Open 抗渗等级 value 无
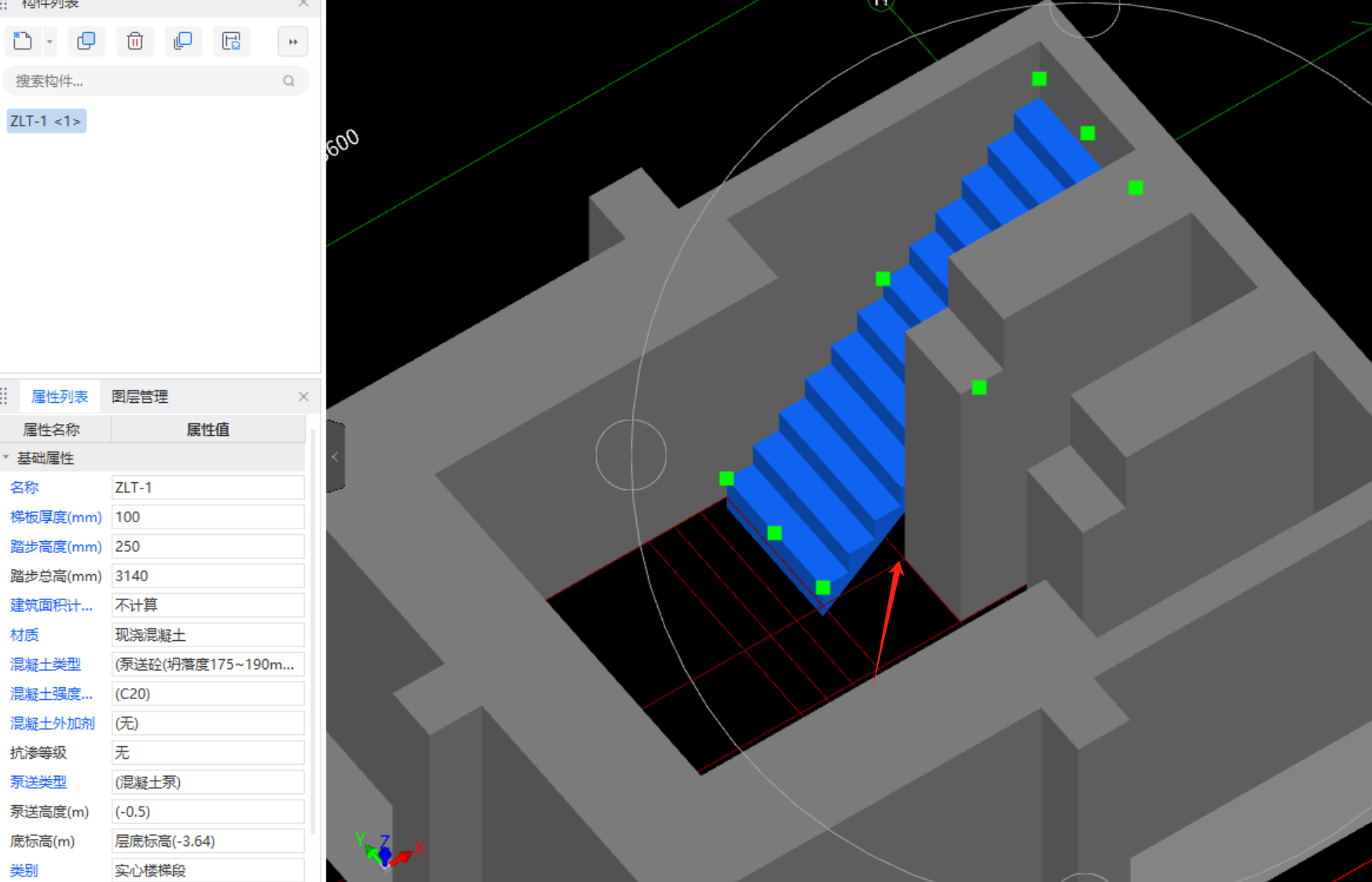 (208, 752)
